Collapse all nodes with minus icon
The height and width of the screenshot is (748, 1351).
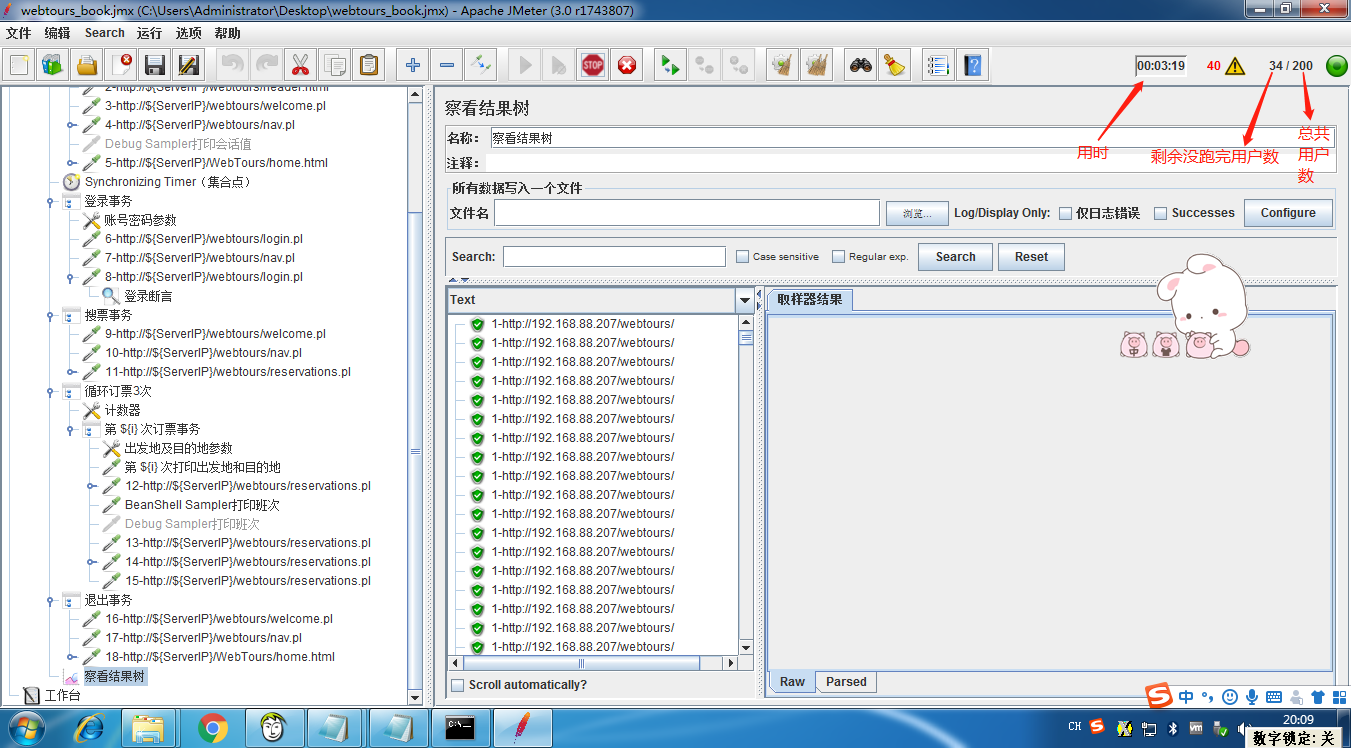[446, 66]
